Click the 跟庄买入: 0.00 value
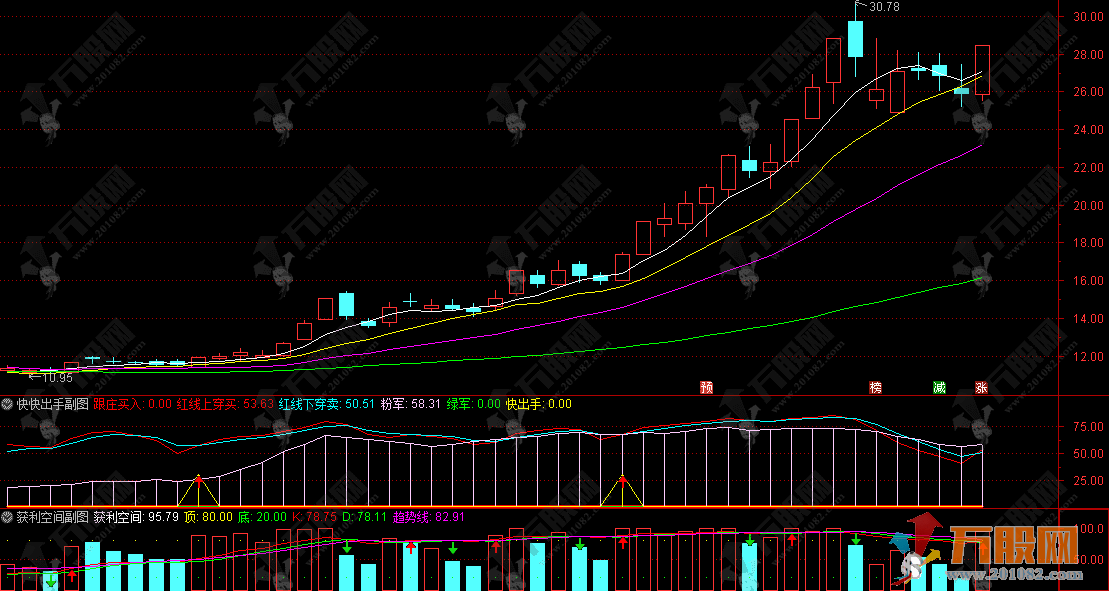1109x591 pixels. click(x=133, y=404)
